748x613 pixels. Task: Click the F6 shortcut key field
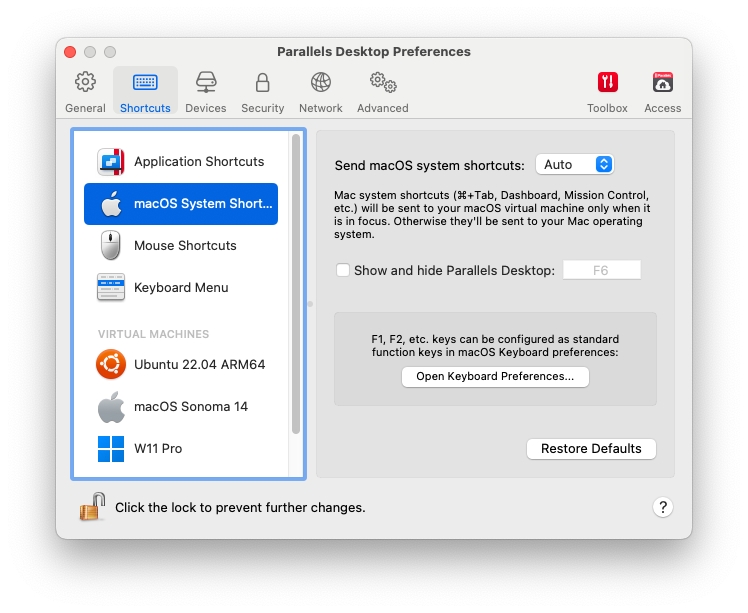point(601,270)
